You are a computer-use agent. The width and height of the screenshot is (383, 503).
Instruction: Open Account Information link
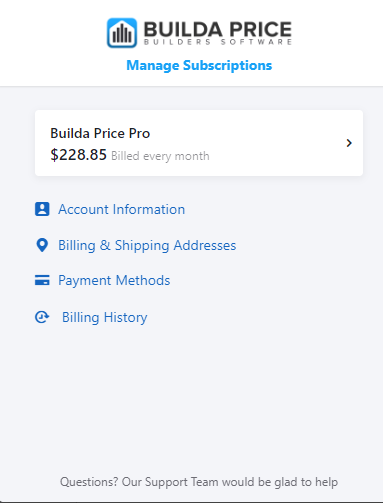coord(122,209)
